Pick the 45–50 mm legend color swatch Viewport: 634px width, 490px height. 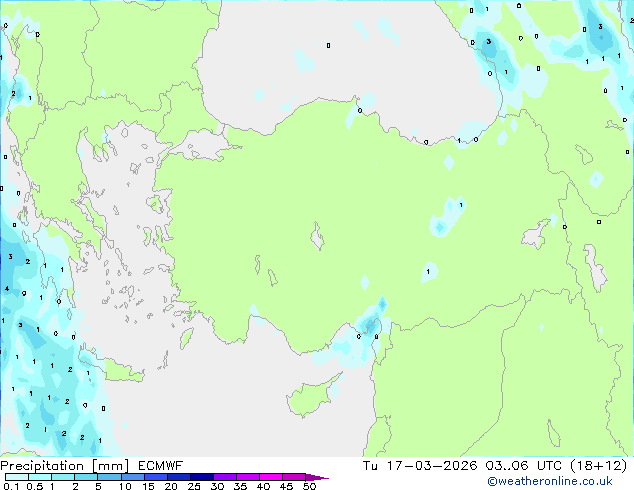tap(294, 477)
